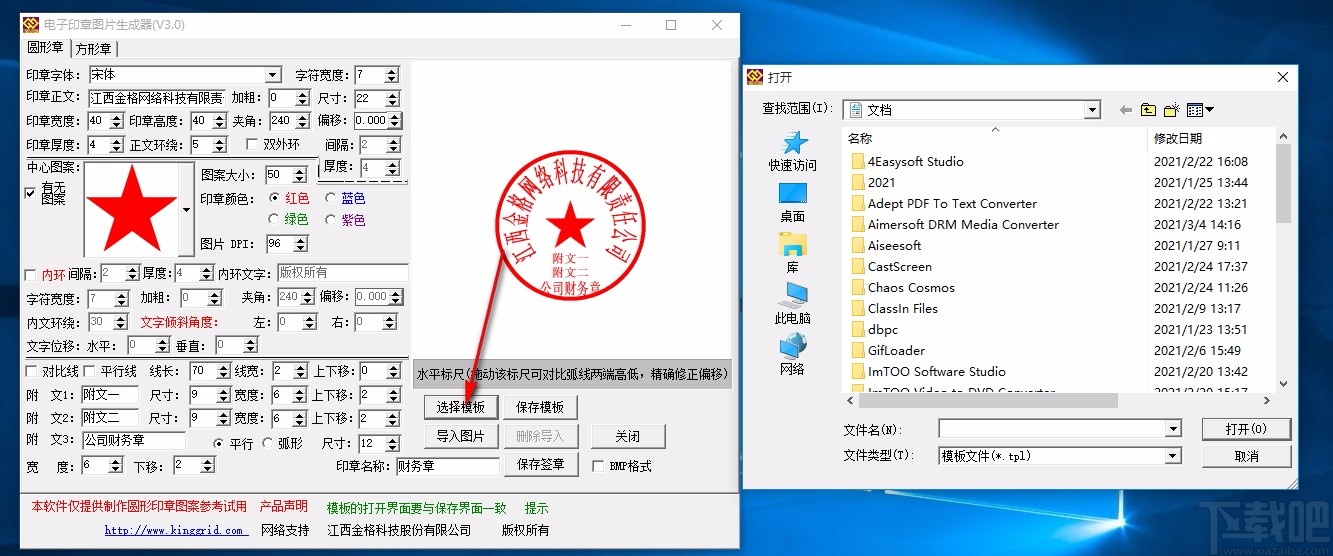The height and width of the screenshot is (556, 1333).
Task: Select the Adept PDF To Text Converter folder
Action: (x=944, y=203)
